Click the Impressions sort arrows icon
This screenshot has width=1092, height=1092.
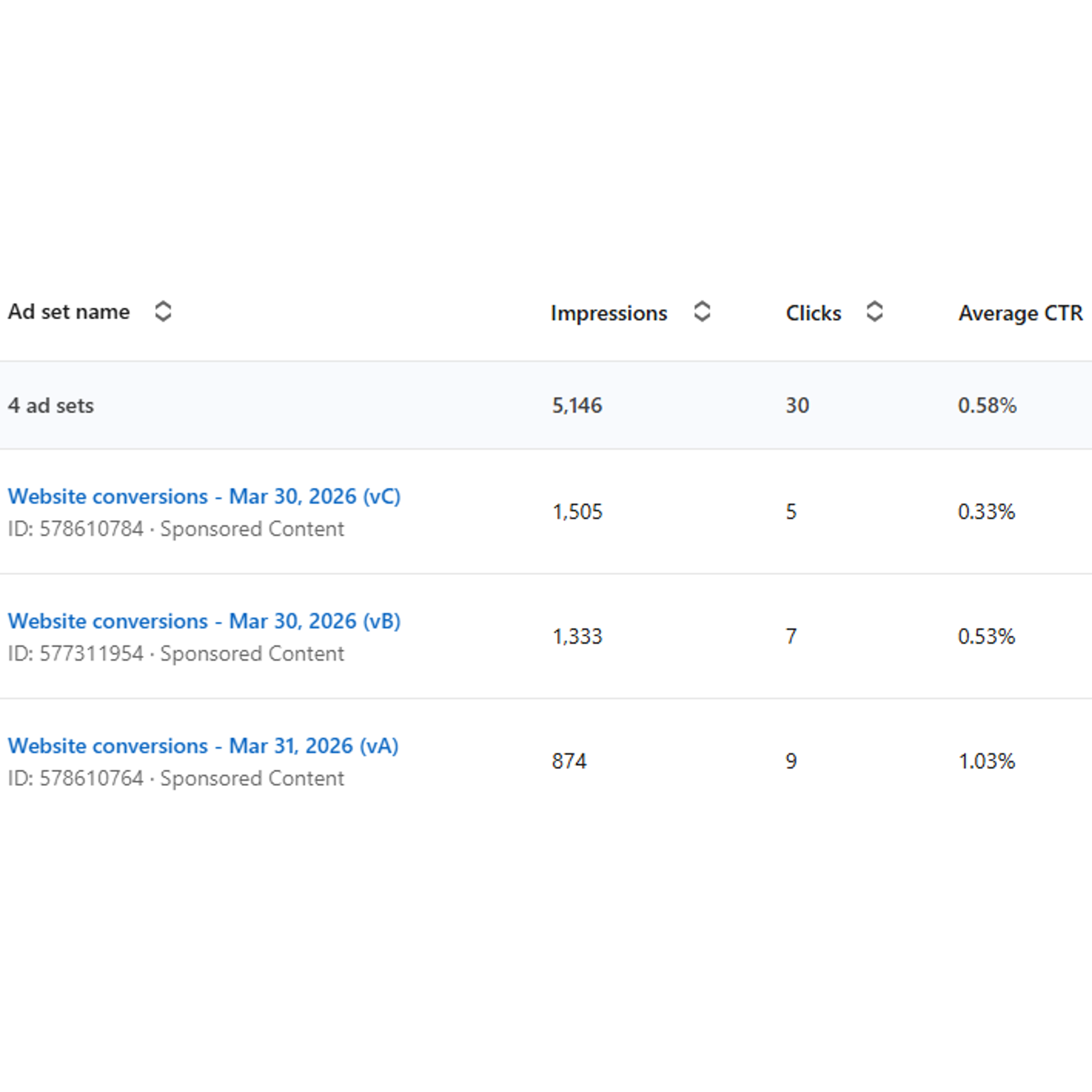point(702,311)
